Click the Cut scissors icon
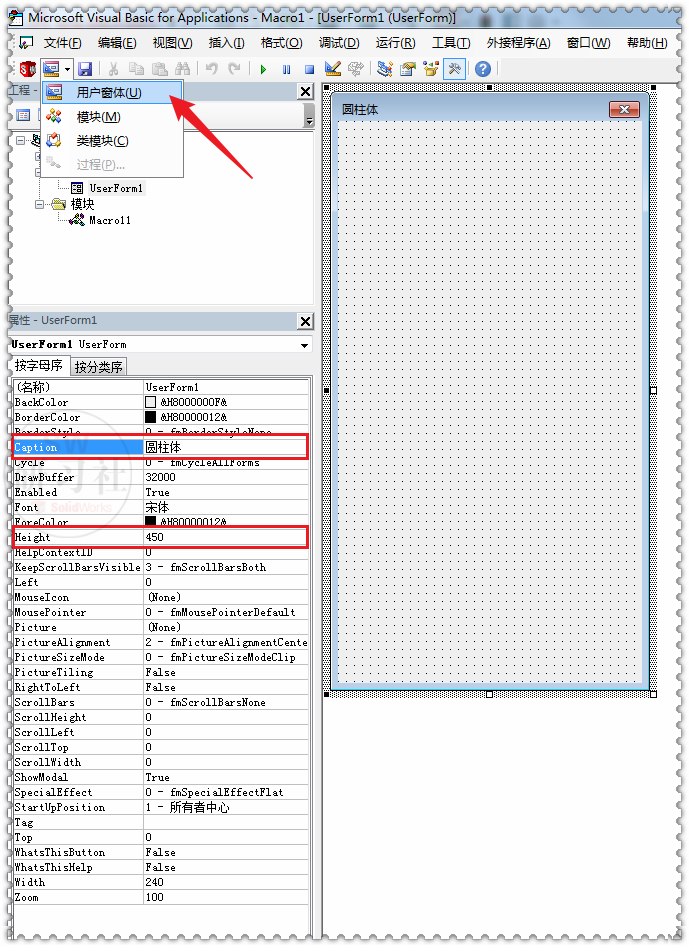Screen dimensions: 689x947 114,69
